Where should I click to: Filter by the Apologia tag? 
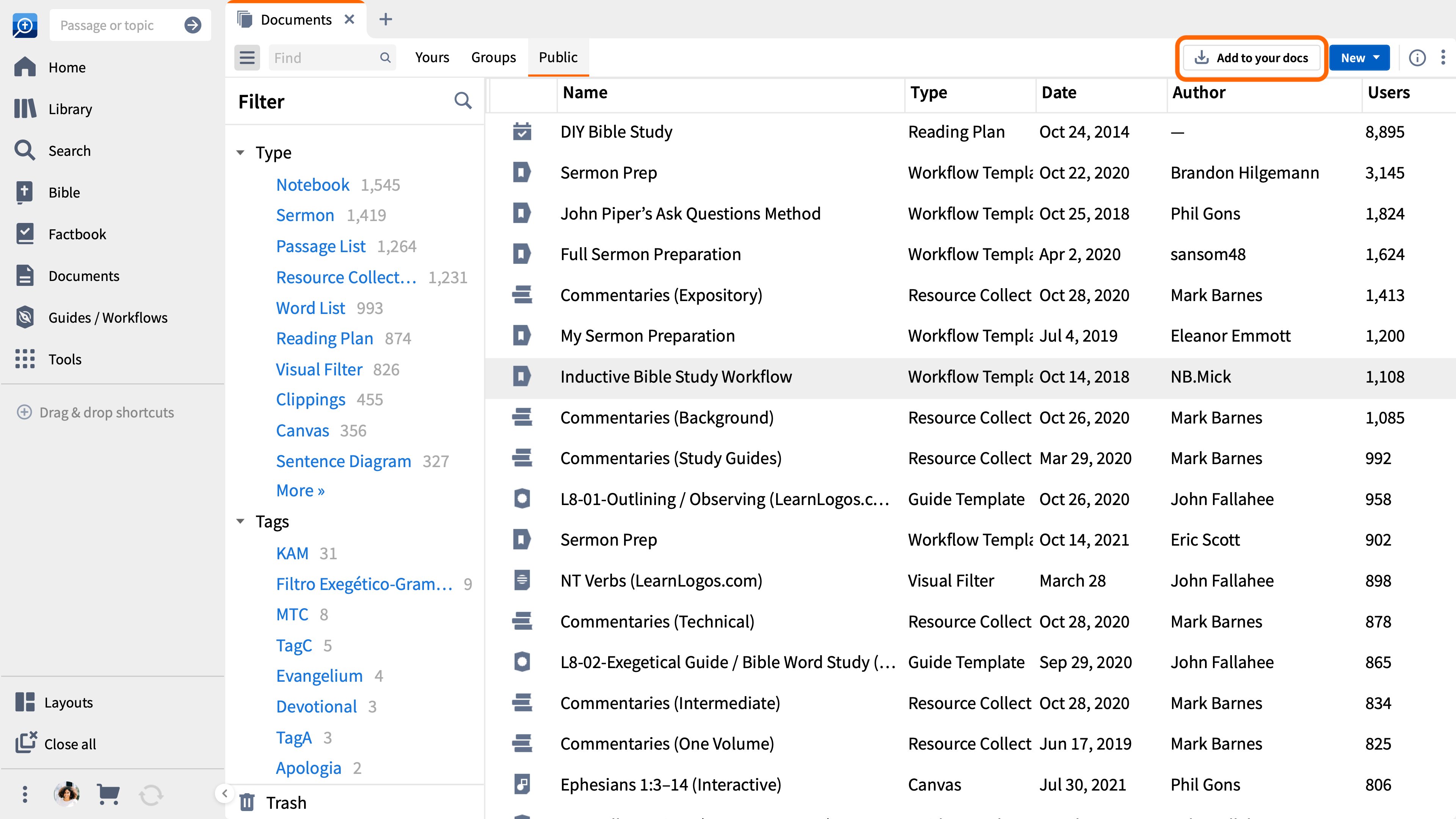308,768
